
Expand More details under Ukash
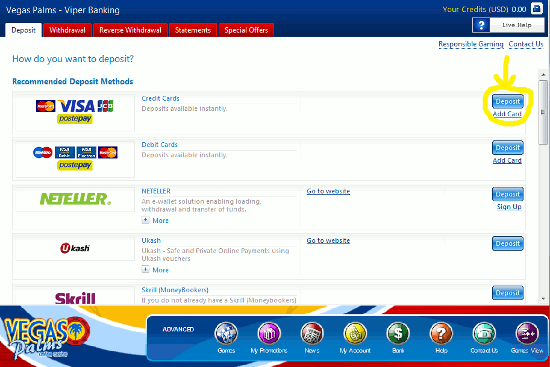pos(155,270)
